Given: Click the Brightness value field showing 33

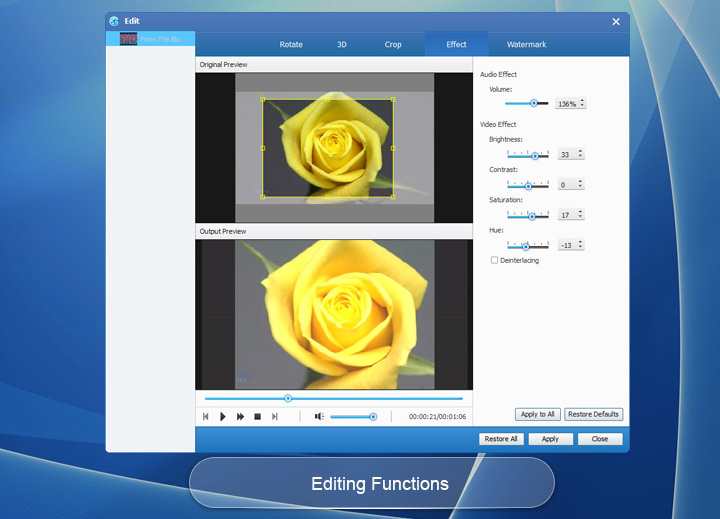Looking at the screenshot, I should pos(567,154).
